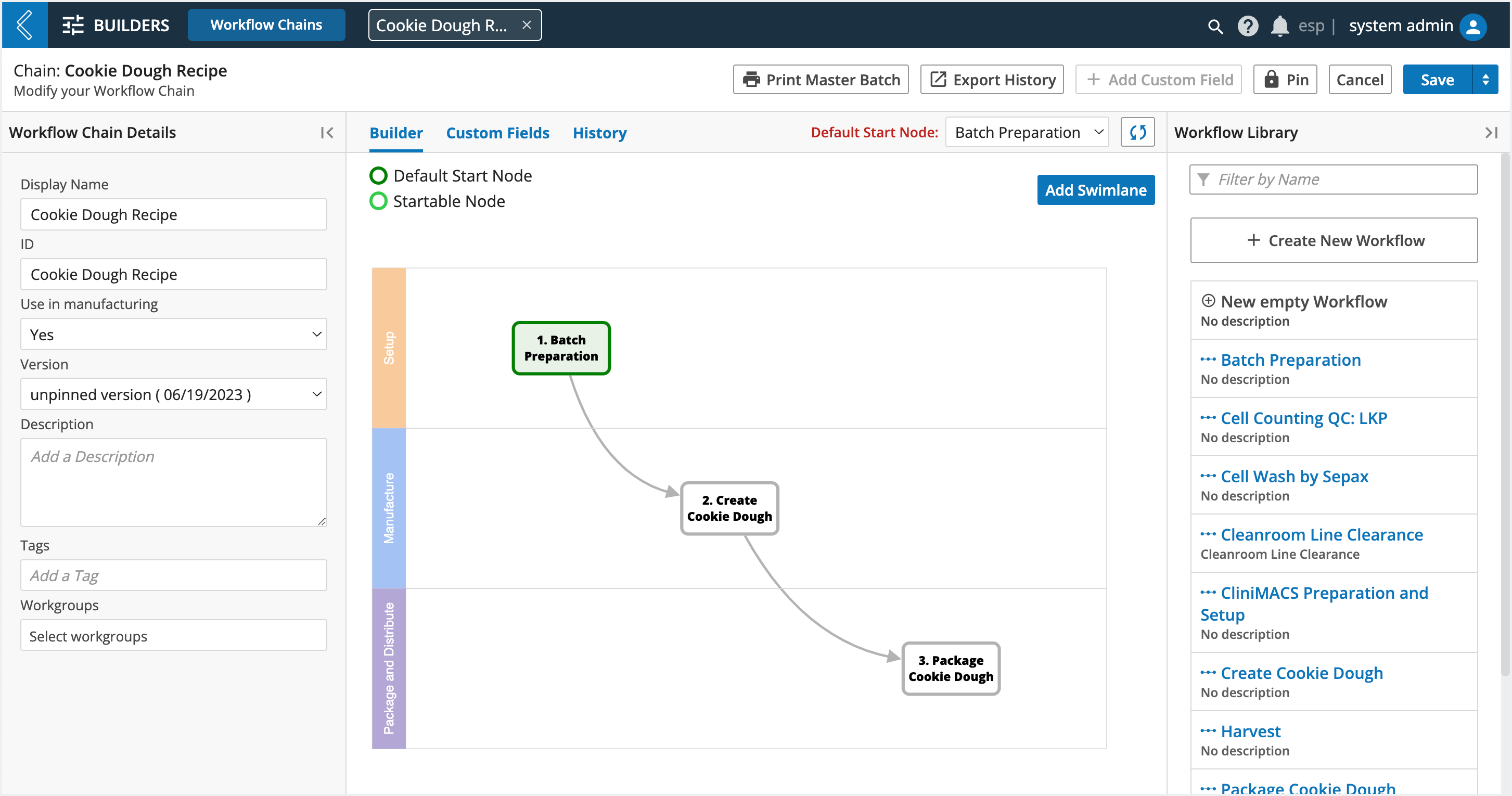Click the Add a Tag field

tap(174, 575)
